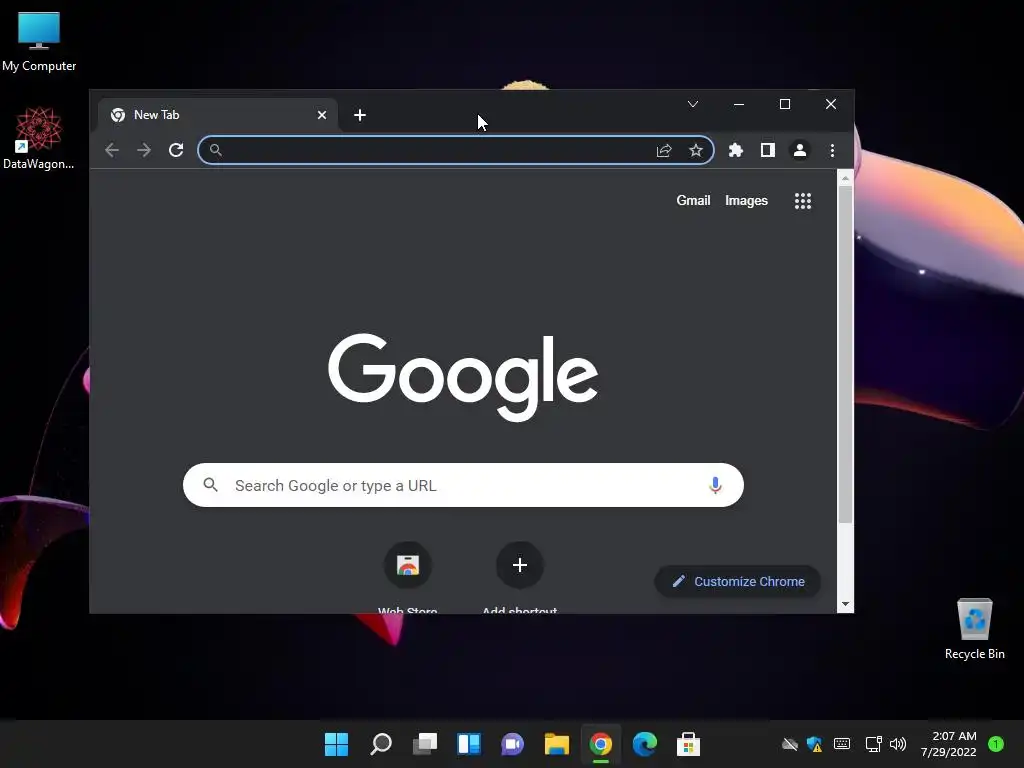This screenshot has width=1024, height=768.
Task: Click Customize Chrome button
Action: [738, 581]
